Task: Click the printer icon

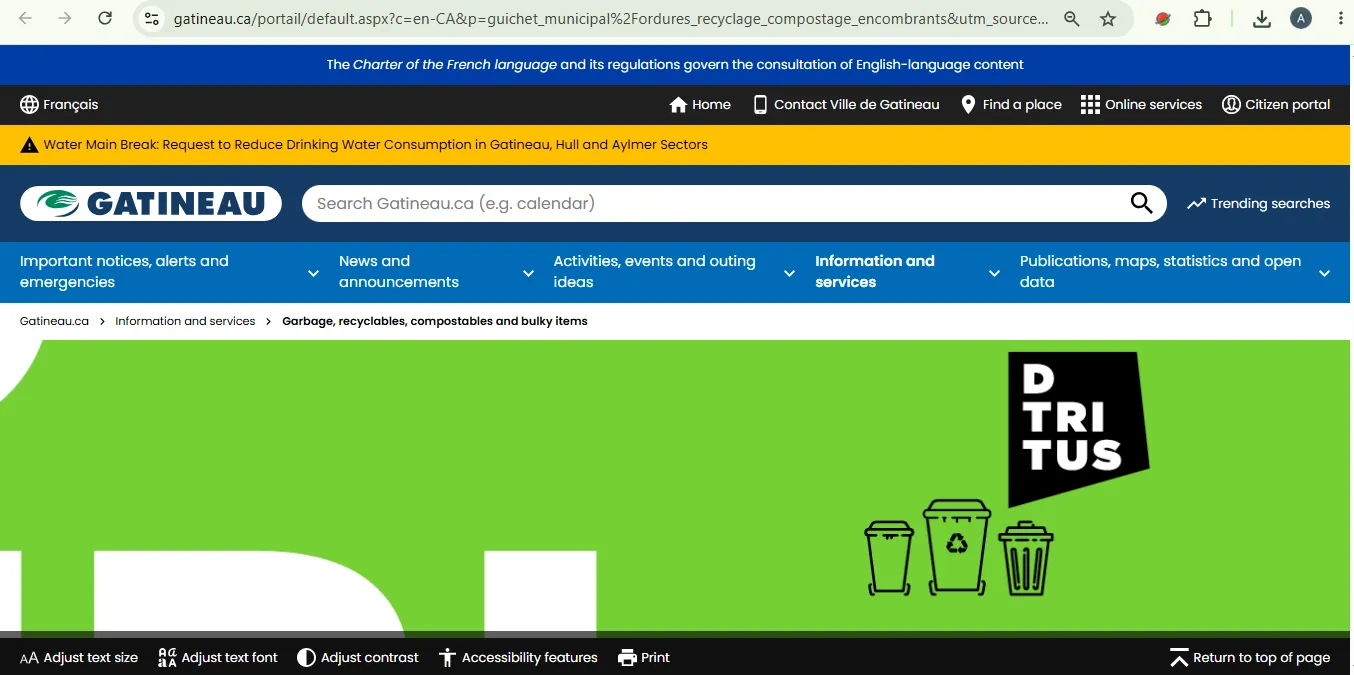Action: 627,658
